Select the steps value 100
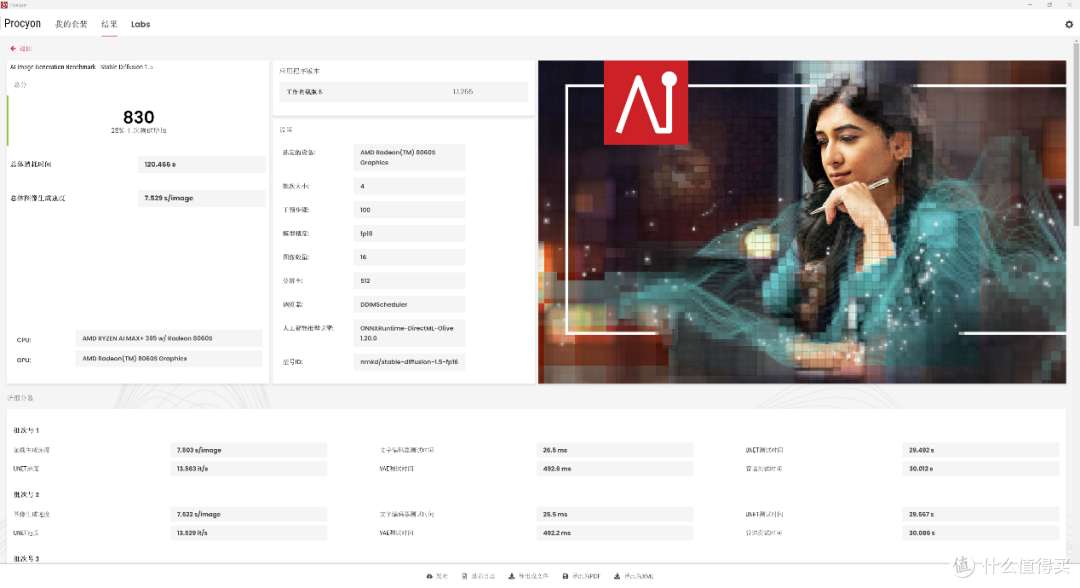 pyautogui.click(x=409, y=210)
